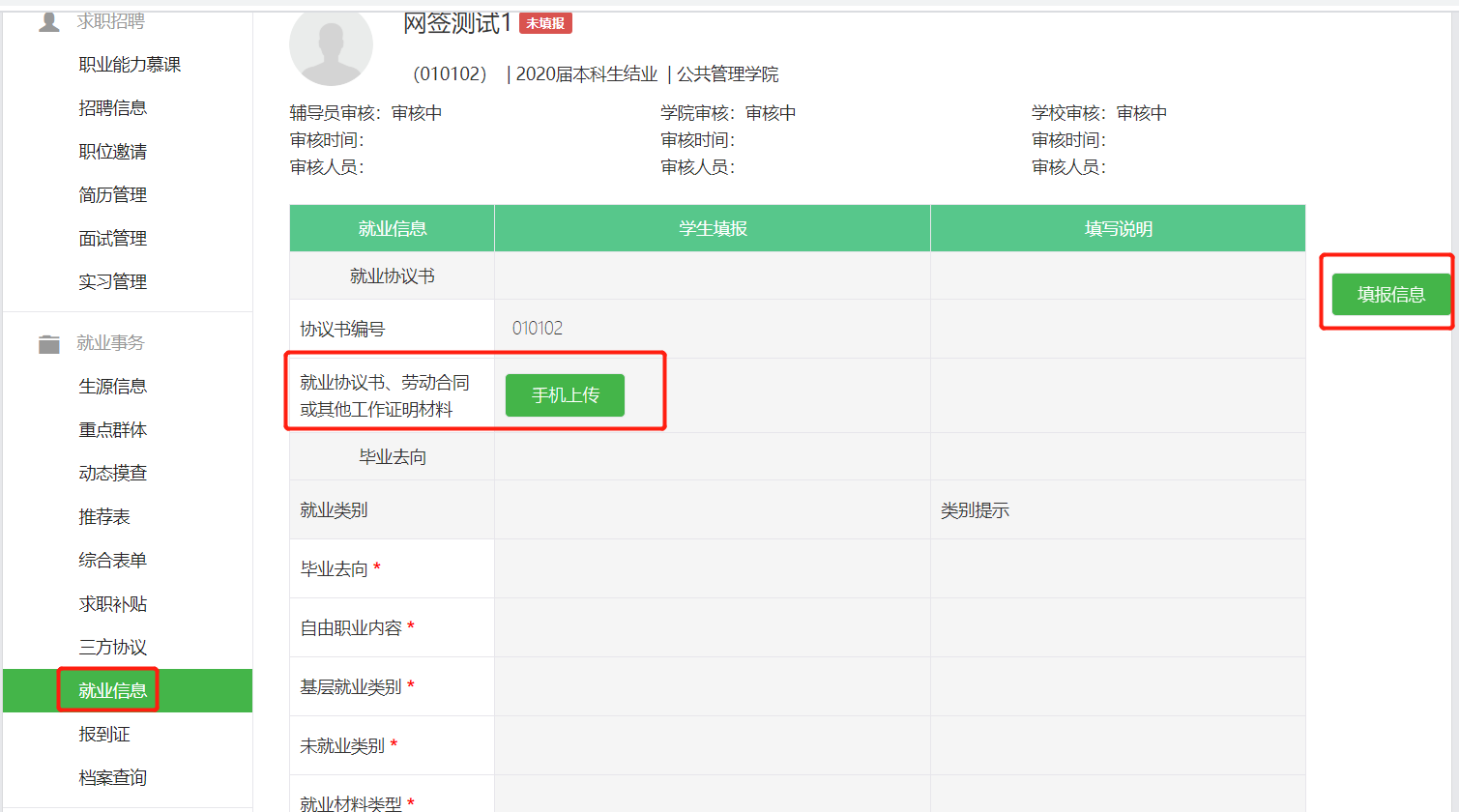Open 实习管理 sidebar entry
1459x812 pixels.
(112, 282)
